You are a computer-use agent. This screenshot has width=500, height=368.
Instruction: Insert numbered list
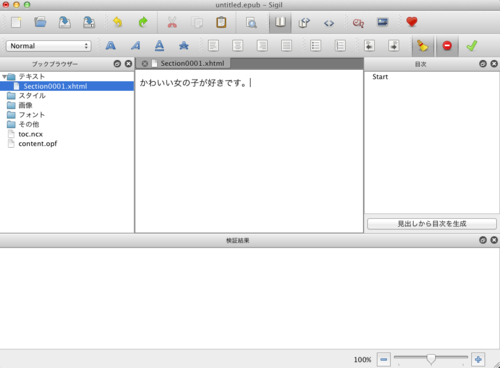click(x=340, y=46)
